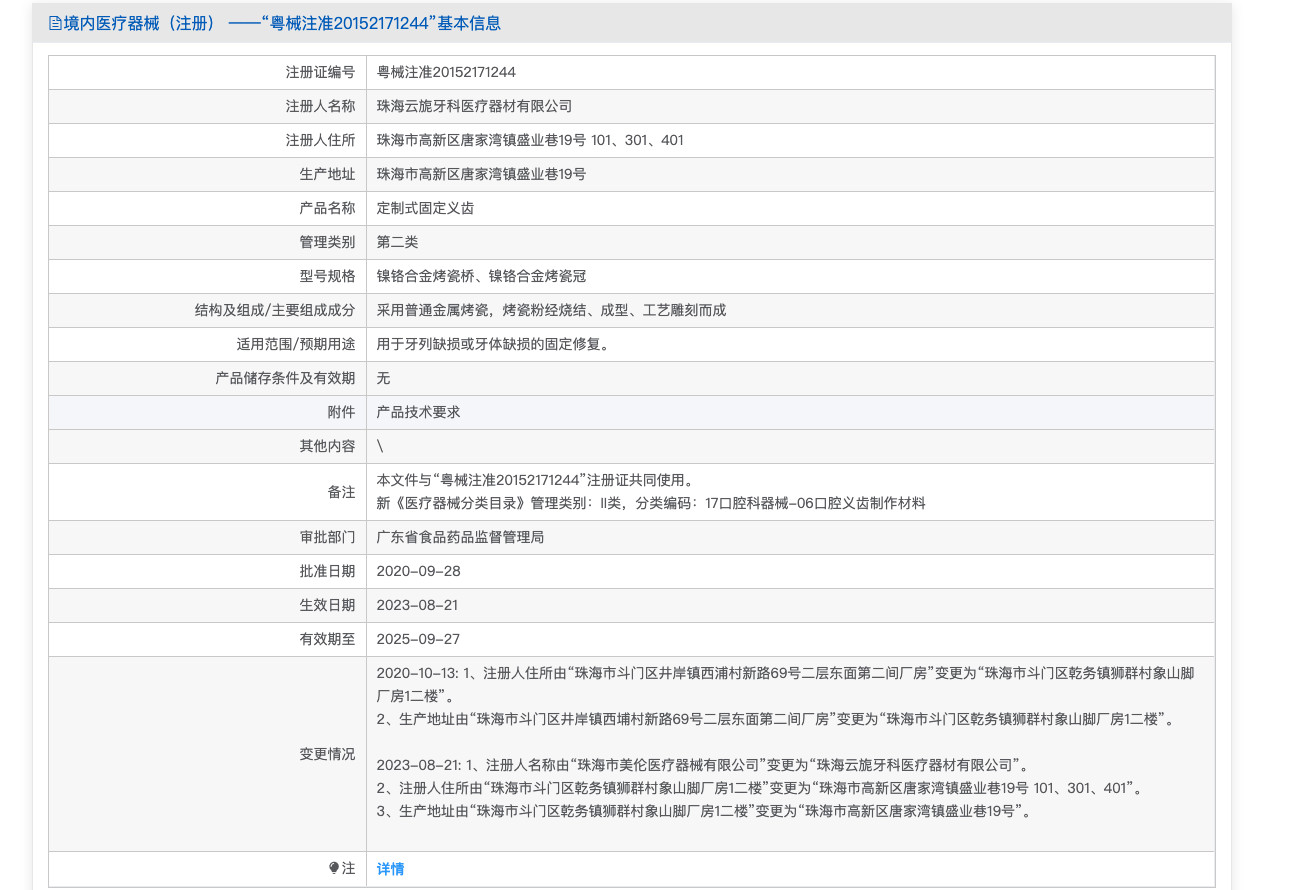This screenshot has width=1314, height=890.
Task: Click the 生产地址 label
Action: [x=327, y=174]
